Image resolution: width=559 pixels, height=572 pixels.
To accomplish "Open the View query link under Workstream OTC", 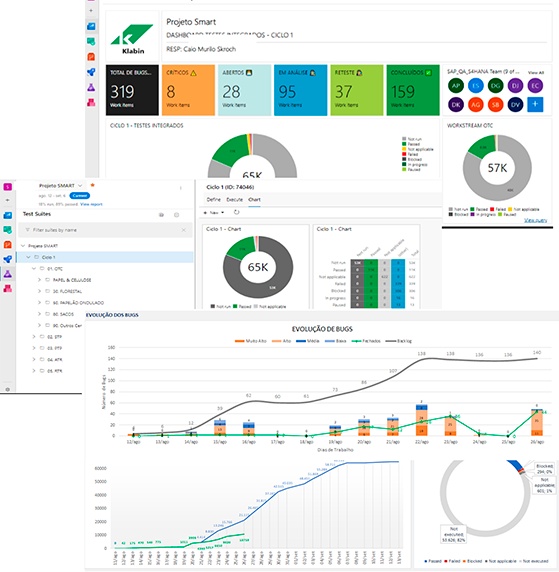I will [535, 220].
